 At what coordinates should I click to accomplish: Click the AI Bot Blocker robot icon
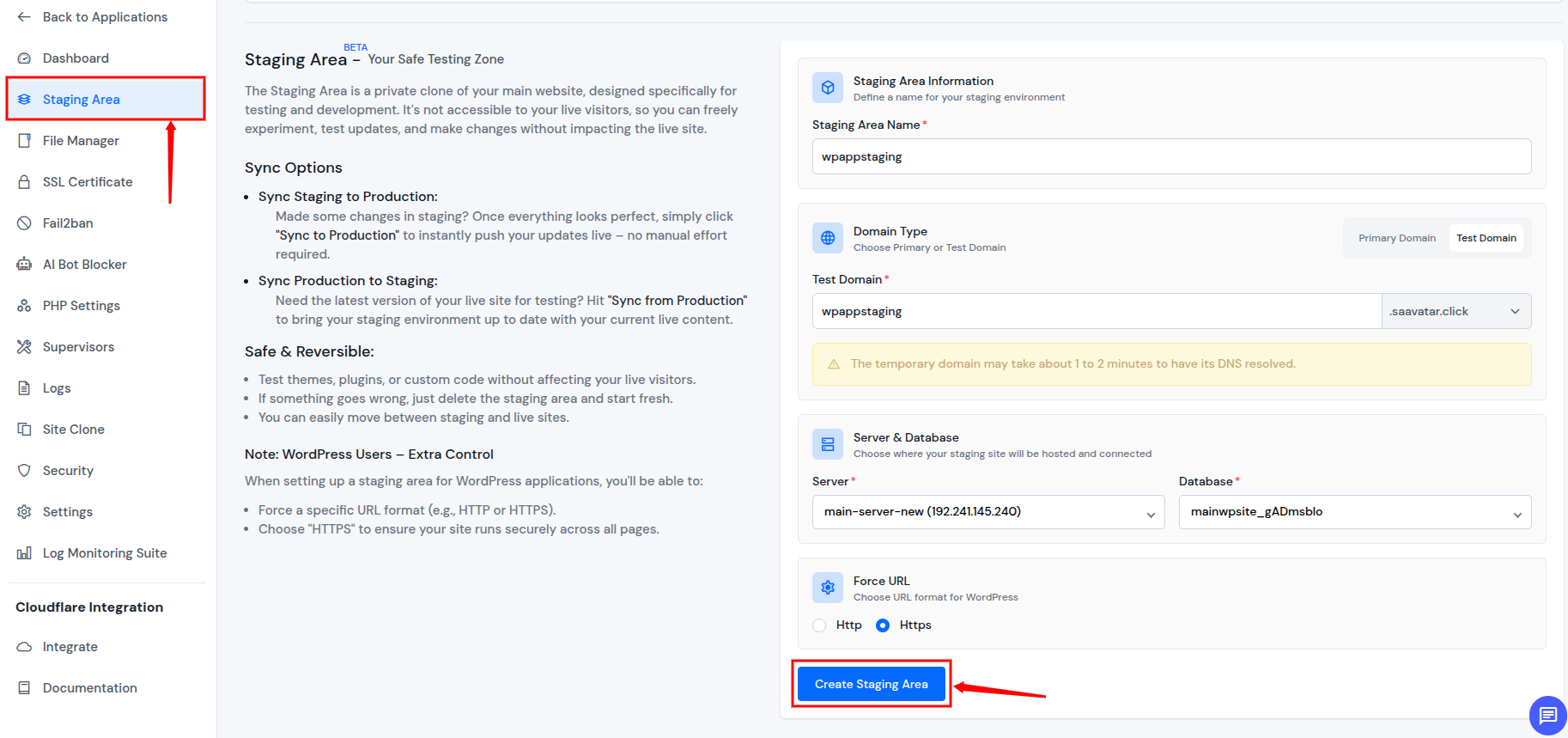click(24, 265)
